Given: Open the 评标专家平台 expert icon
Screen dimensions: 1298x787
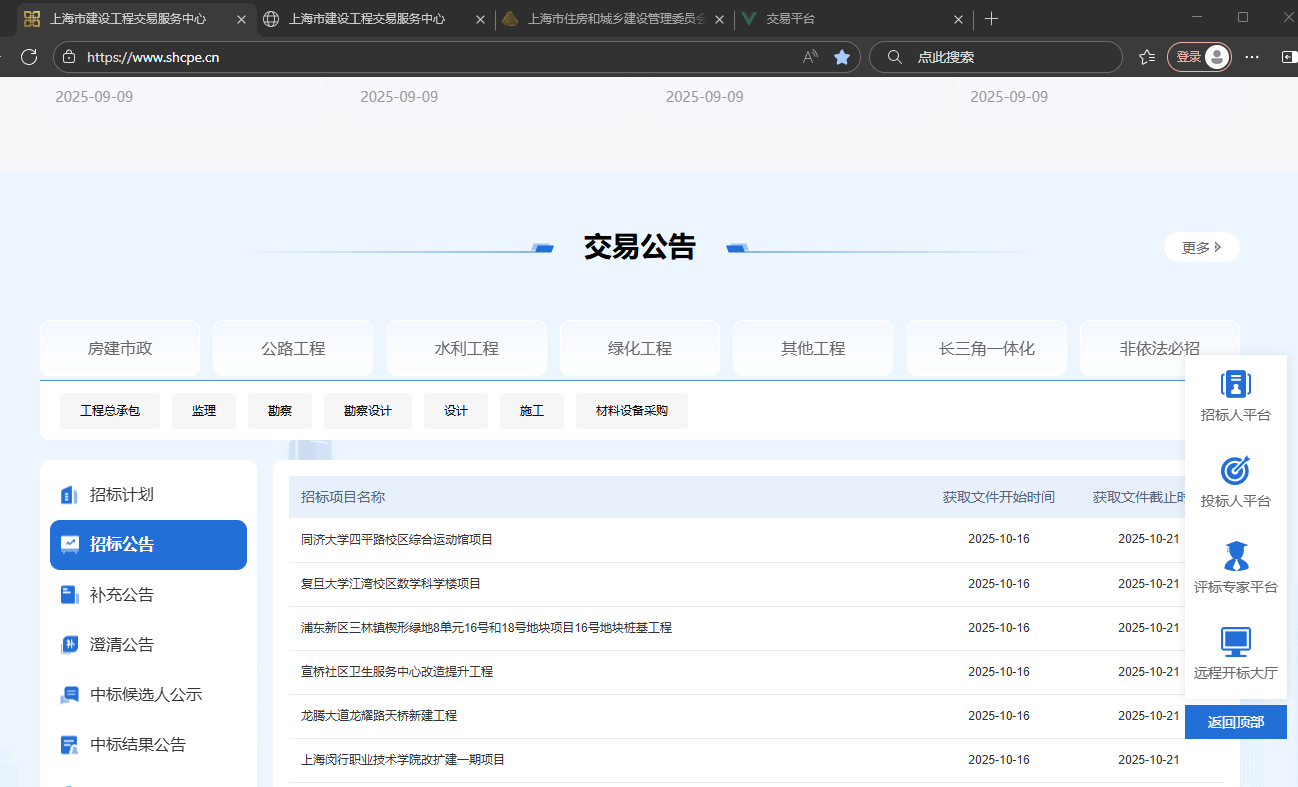Looking at the screenshot, I should pos(1236,556).
